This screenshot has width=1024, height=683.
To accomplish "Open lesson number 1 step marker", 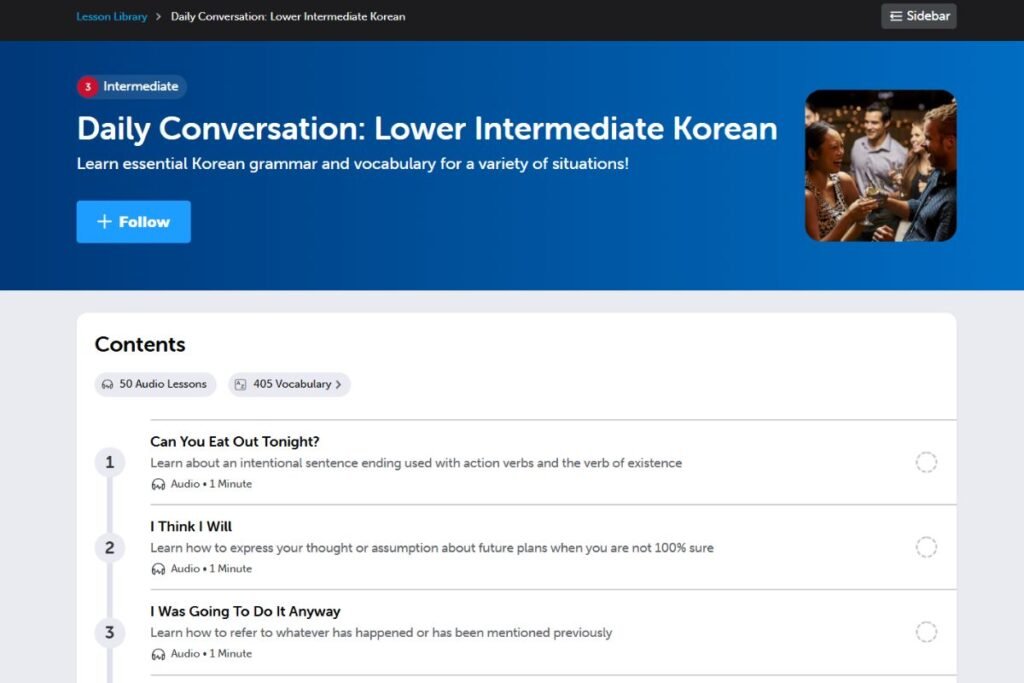I will [x=109, y=462].
